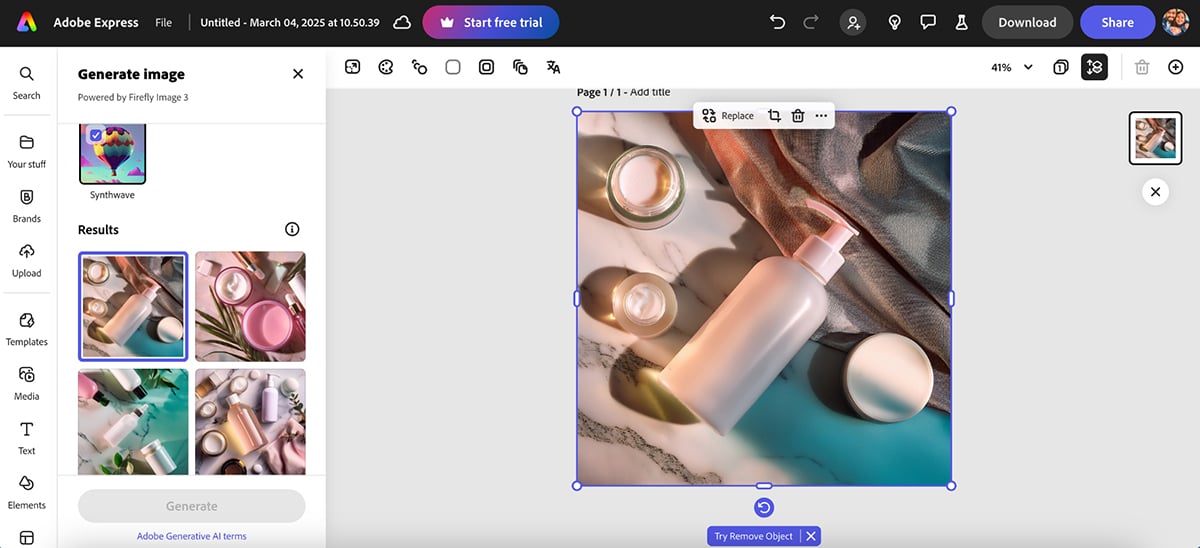The width and height of the screenshot is (1200, 548).
Task: Open the invite collaborators icon
Action: tap(853, 22)
